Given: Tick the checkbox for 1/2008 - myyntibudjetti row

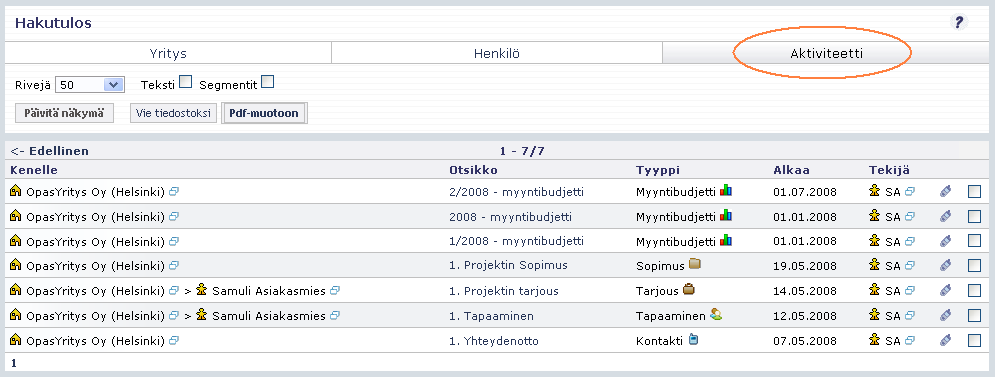Looking at the screenshot, I should [974, 241].
